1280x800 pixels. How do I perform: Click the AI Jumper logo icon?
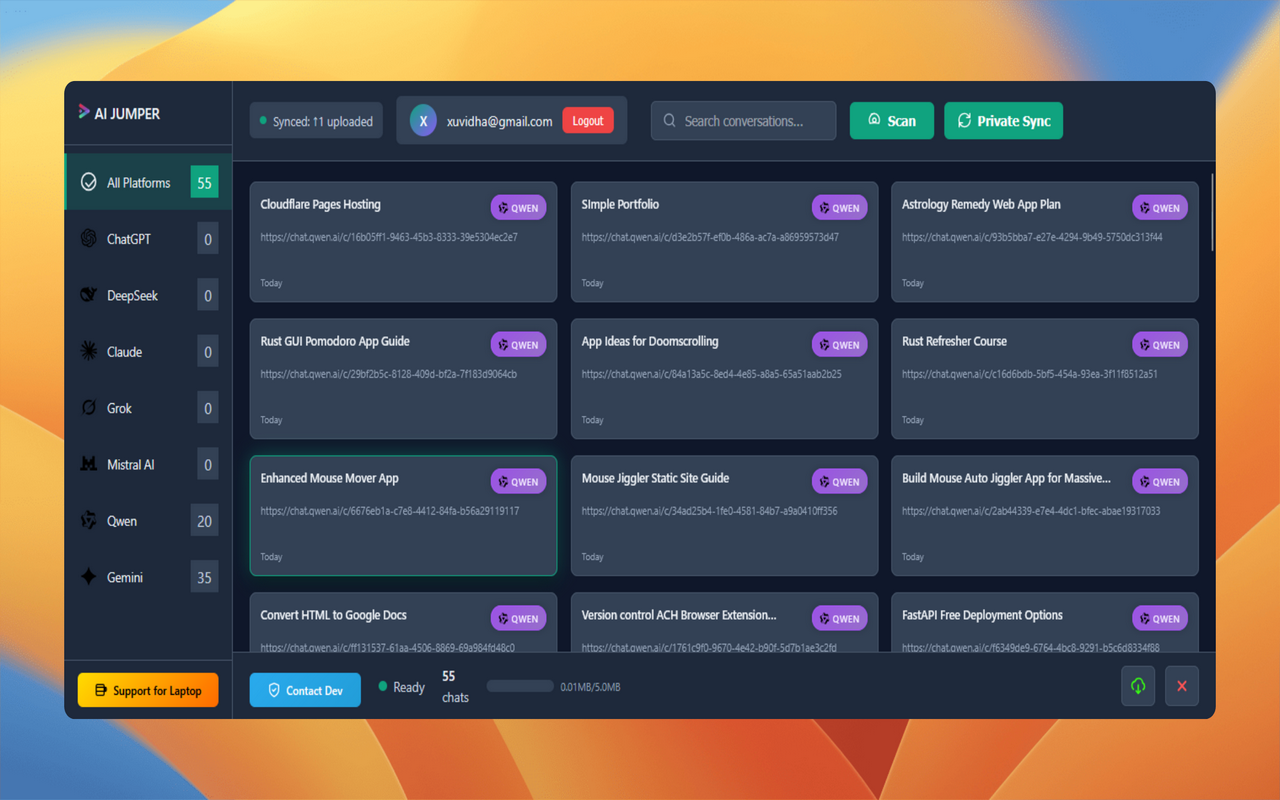coord(84,112)
